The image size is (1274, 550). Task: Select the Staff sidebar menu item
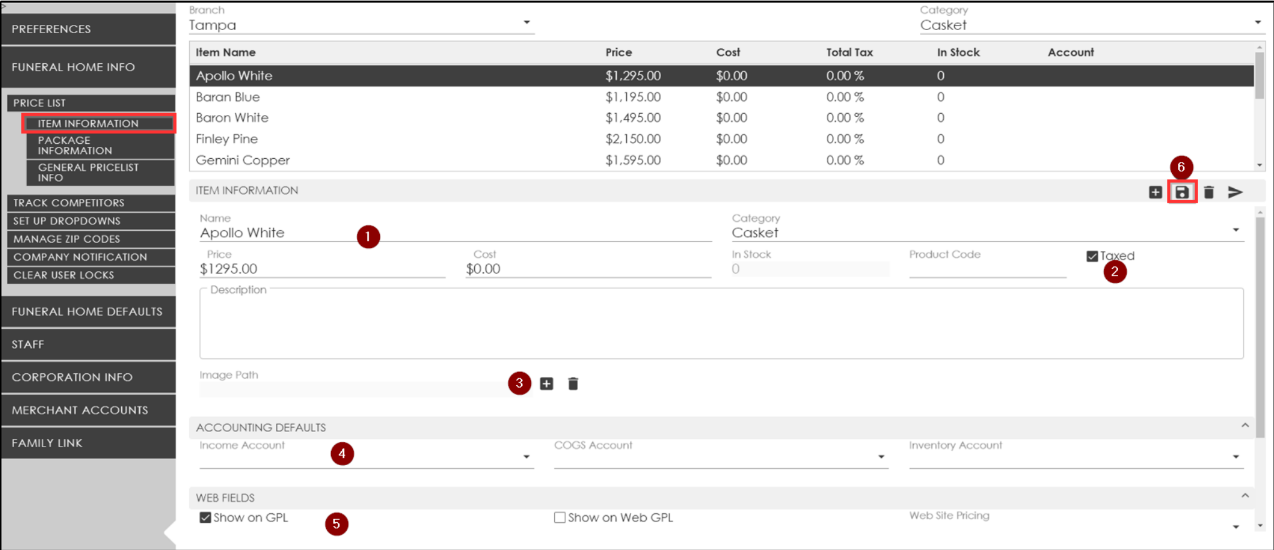coord(88,344)
